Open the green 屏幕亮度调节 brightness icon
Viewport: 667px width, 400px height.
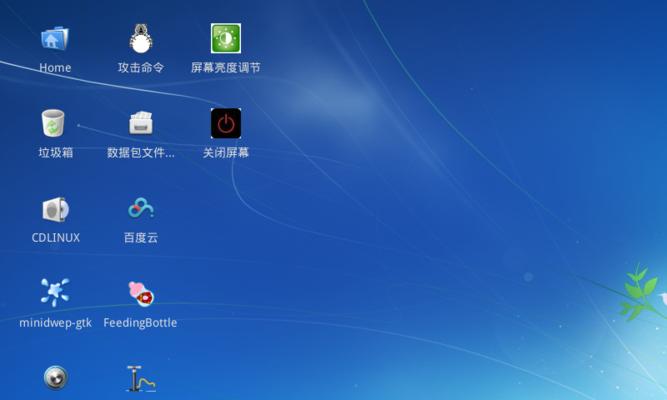226,39
